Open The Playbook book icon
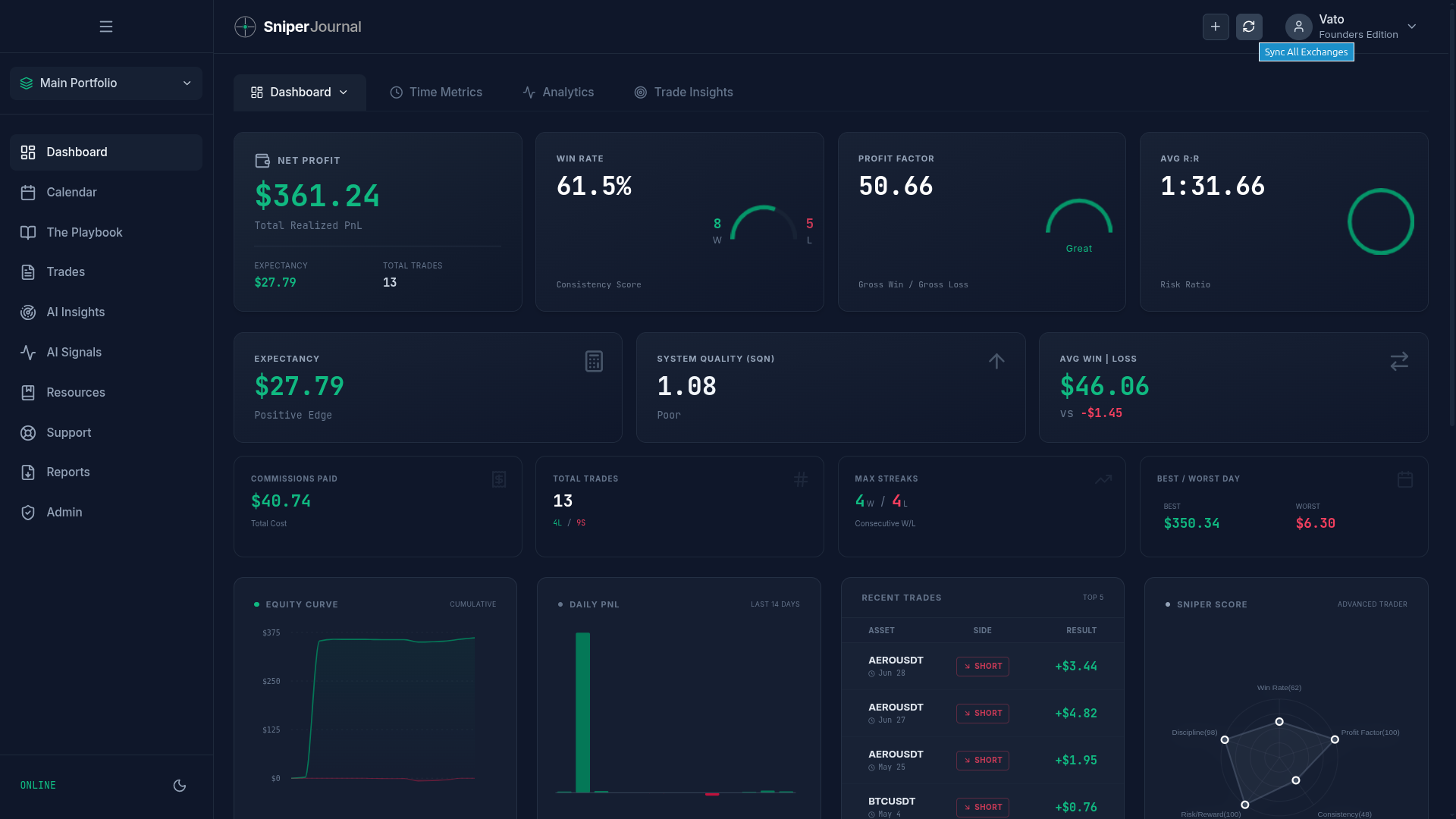 28,233
